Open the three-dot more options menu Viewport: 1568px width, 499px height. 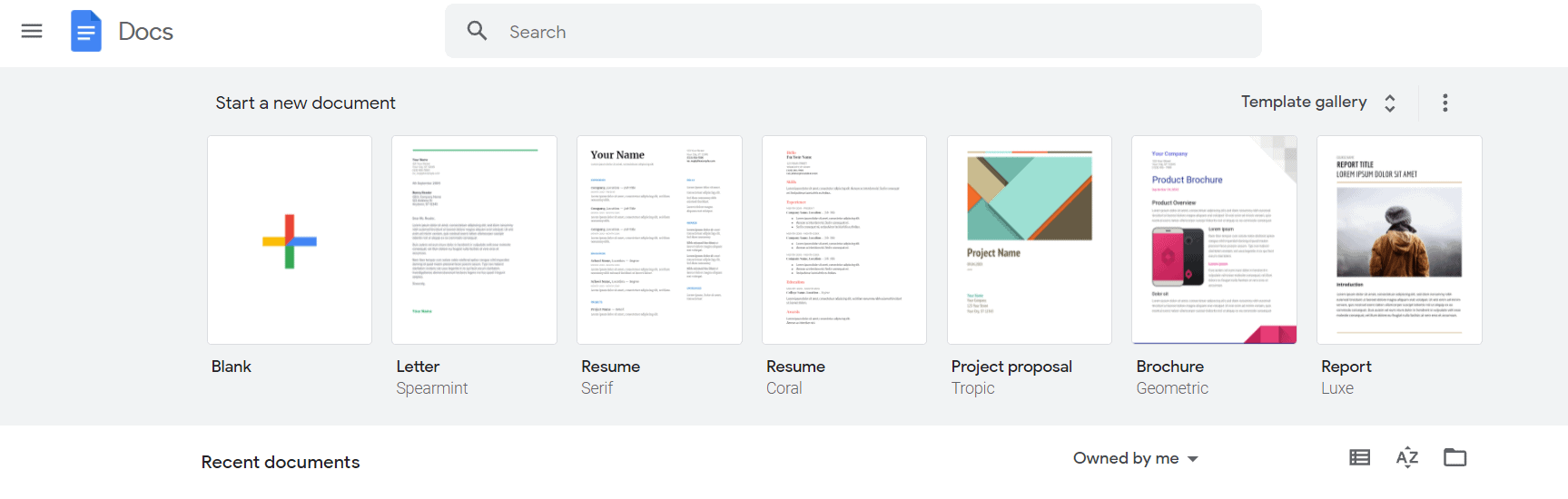point(1445,103)
